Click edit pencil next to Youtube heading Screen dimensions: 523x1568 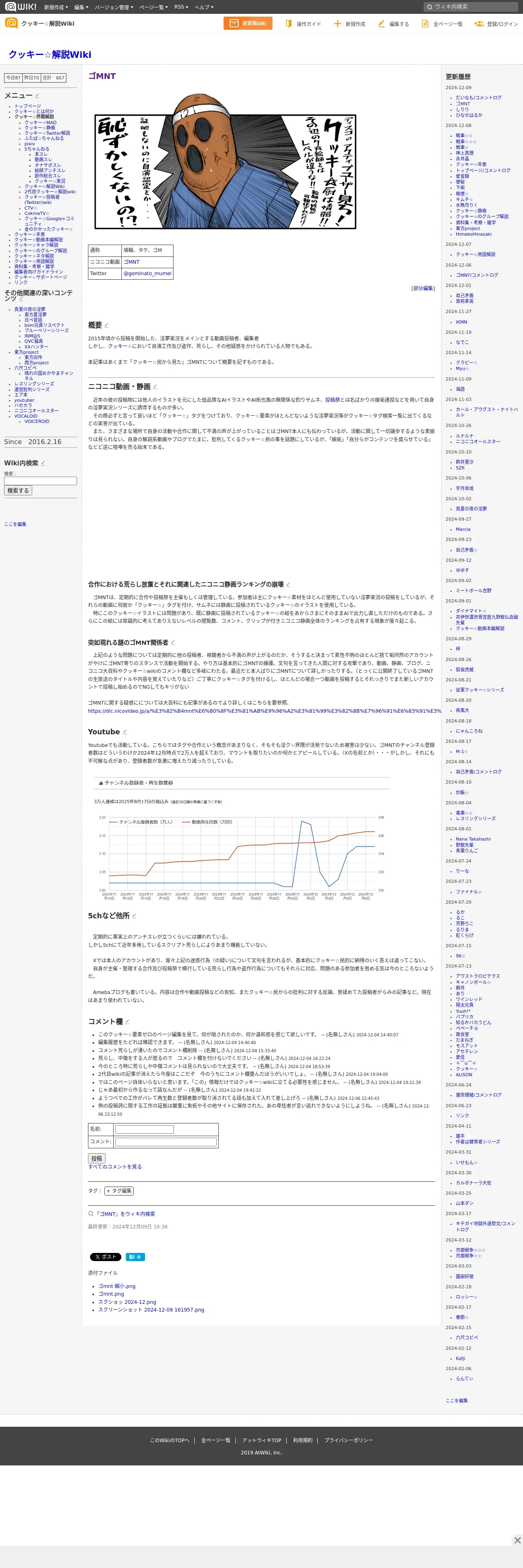pyautogui.click(x=125, y=732)
